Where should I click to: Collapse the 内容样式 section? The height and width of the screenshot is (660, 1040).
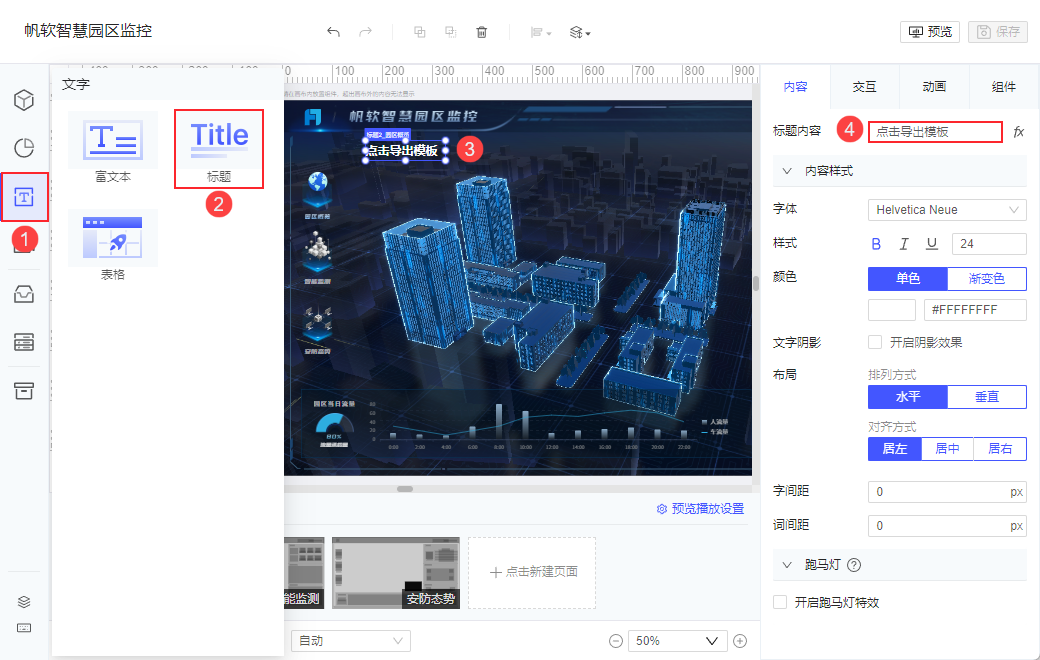click(787, 171)
